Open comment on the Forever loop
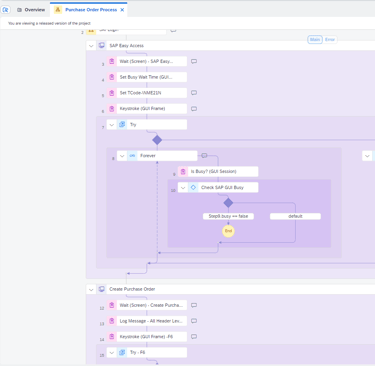The height and width of the screenshot is (366, 375). (x=204, y=155)
